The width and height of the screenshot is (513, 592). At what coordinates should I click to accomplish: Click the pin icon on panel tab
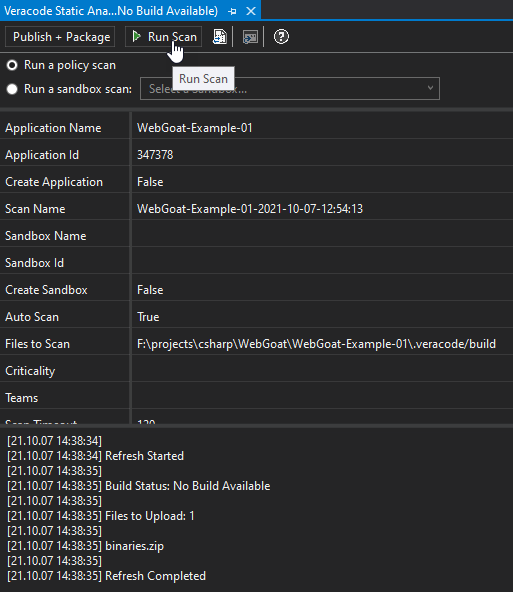233,11
